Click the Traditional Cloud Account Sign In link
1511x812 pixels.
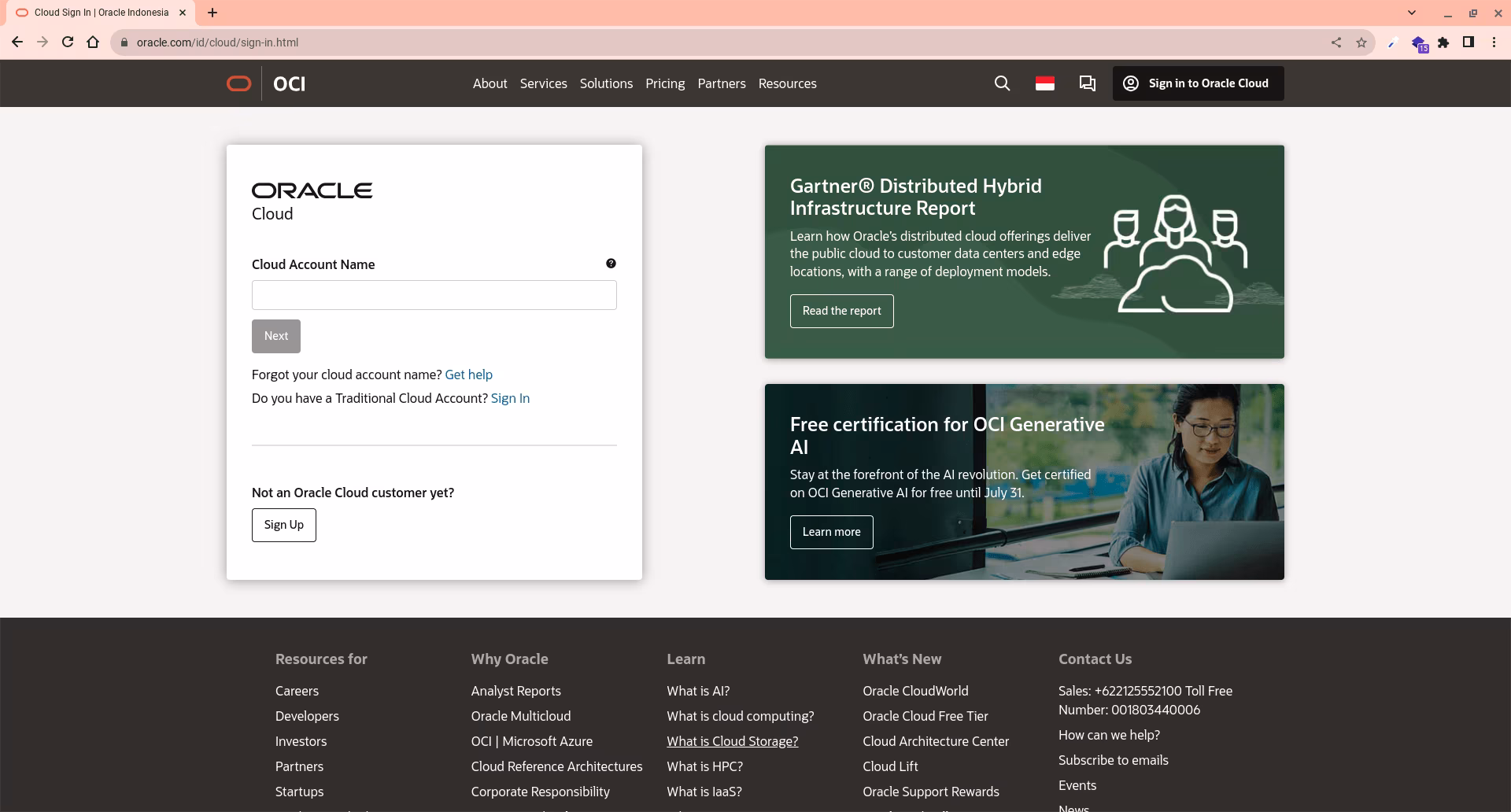tap(510, 398)
